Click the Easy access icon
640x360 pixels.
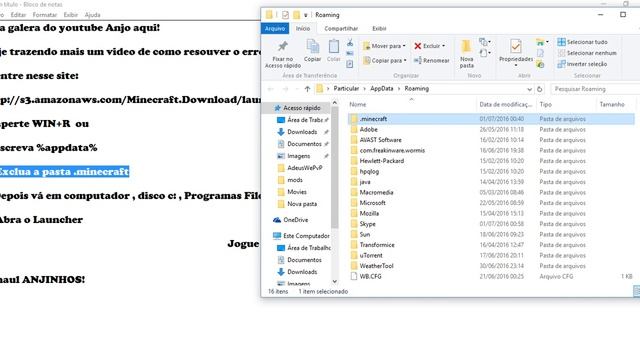(x=484, y=53)
